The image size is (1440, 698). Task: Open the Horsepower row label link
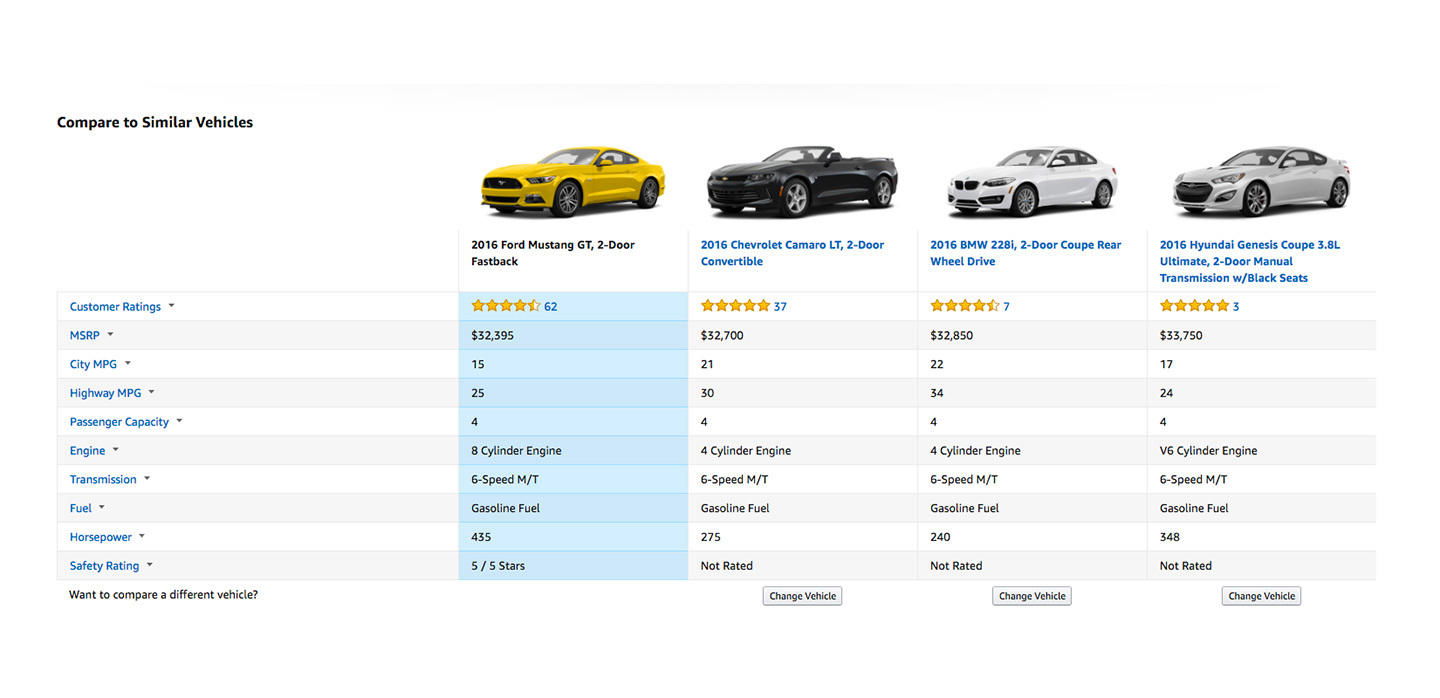click(x=101, y=538)
